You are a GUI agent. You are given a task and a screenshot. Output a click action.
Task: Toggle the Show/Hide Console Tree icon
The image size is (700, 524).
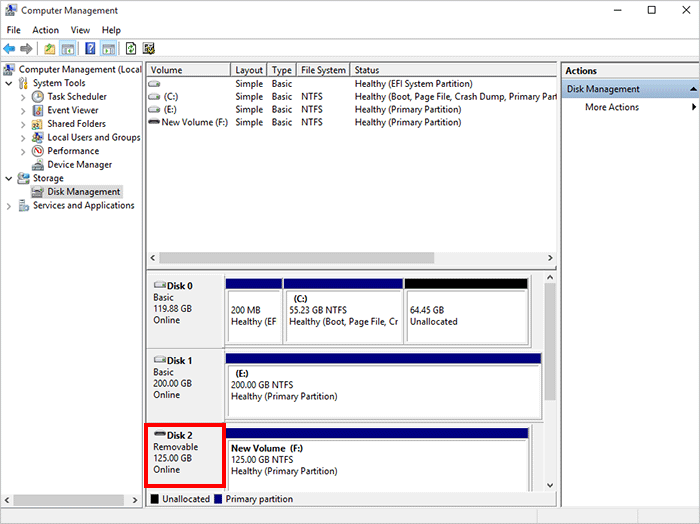67,49
